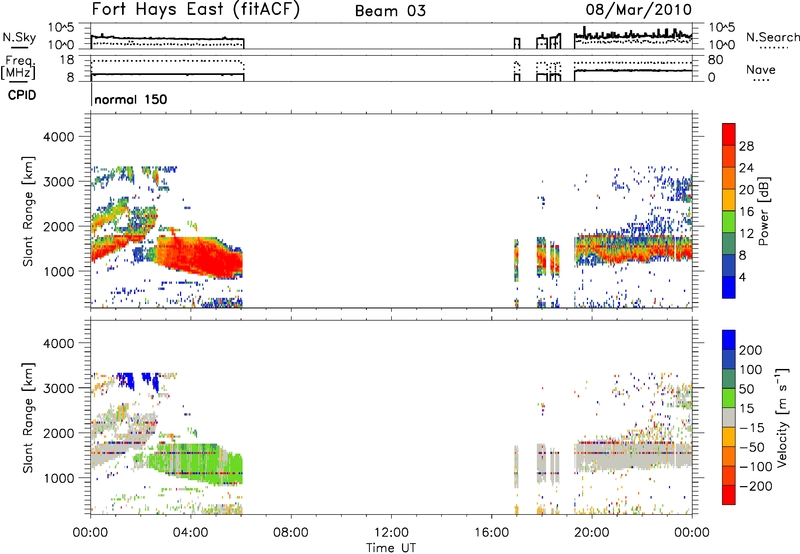
Task: Select the velocity panel's Slant Range axis title
Action: coord(28,417)
